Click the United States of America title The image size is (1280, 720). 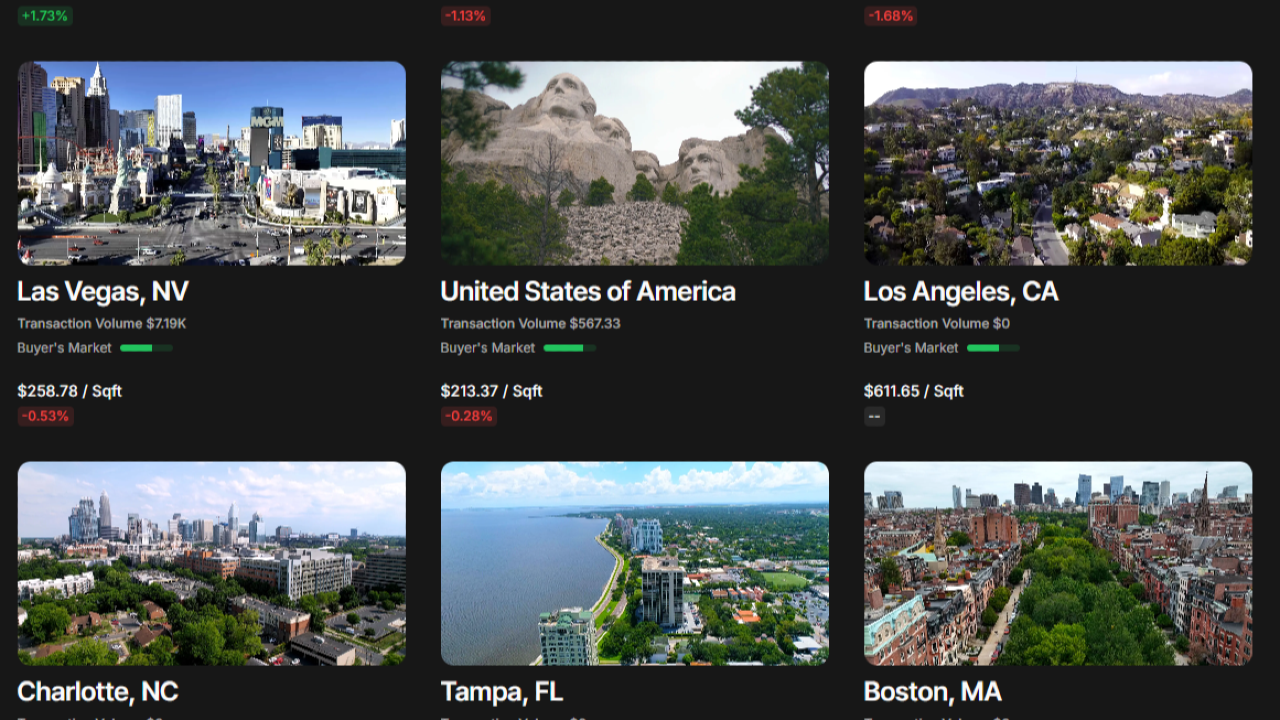click(x=588, y=292)
